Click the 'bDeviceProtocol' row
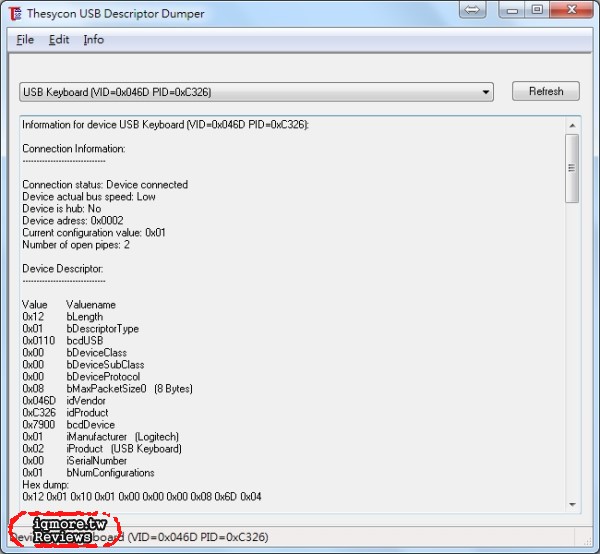 click(x=81, y=376)
